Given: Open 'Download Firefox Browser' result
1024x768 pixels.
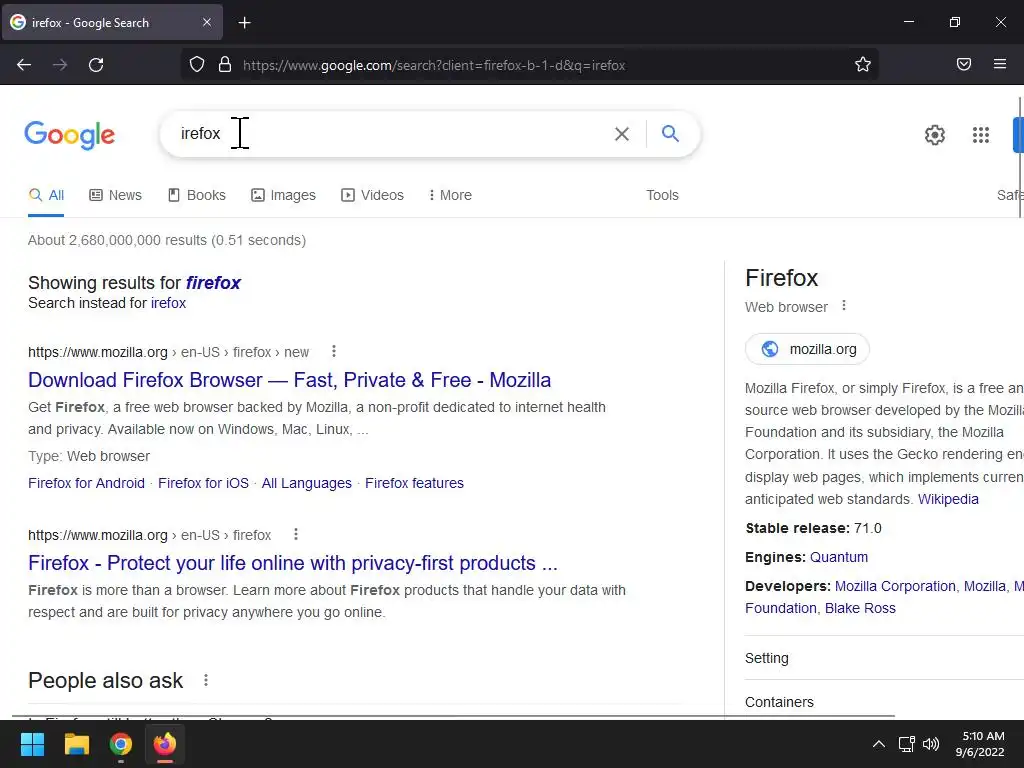Looking at the screenshot, I should [289, 380].
